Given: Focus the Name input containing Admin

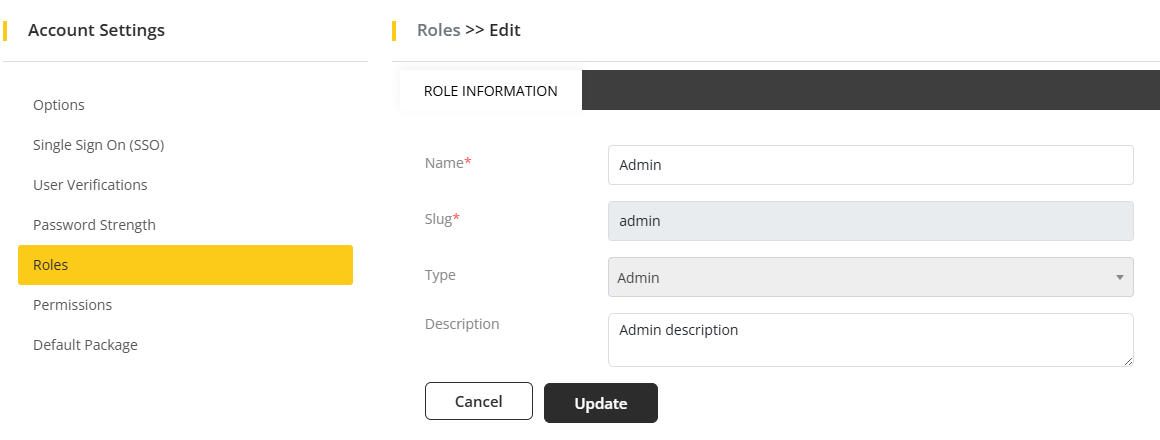Looking at the screenshot, I should click(870, 165).
